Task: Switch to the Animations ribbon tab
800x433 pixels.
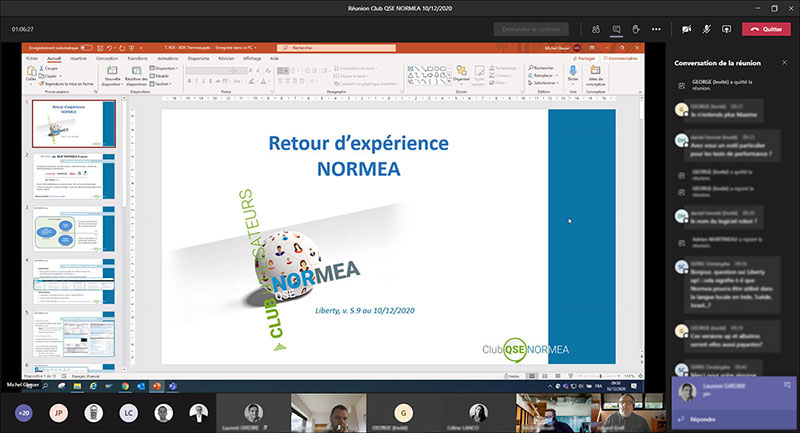Action: (168, 59)
